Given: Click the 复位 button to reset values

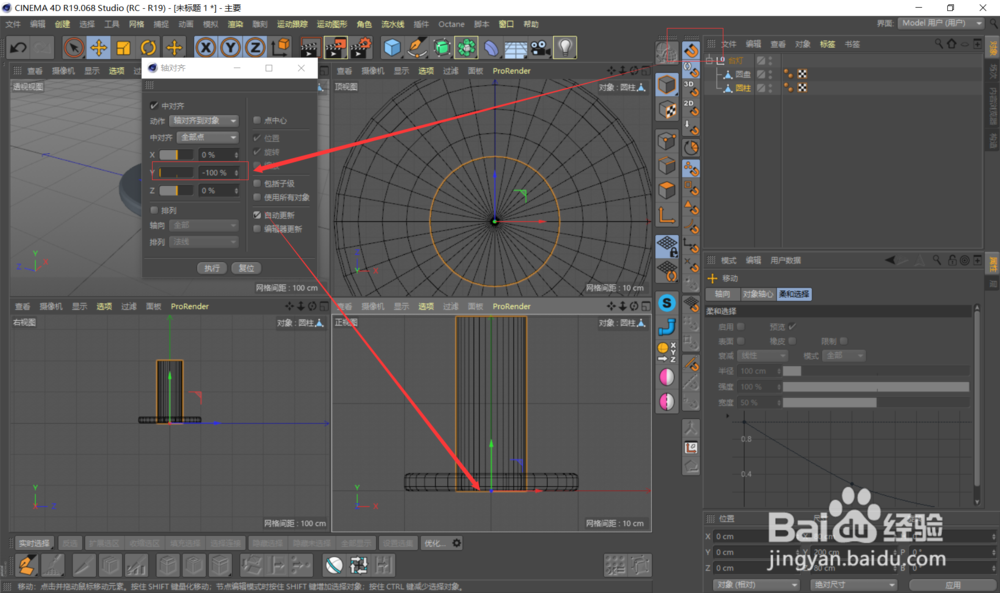Looking at the screenshot, I should (x=246, y=268).
